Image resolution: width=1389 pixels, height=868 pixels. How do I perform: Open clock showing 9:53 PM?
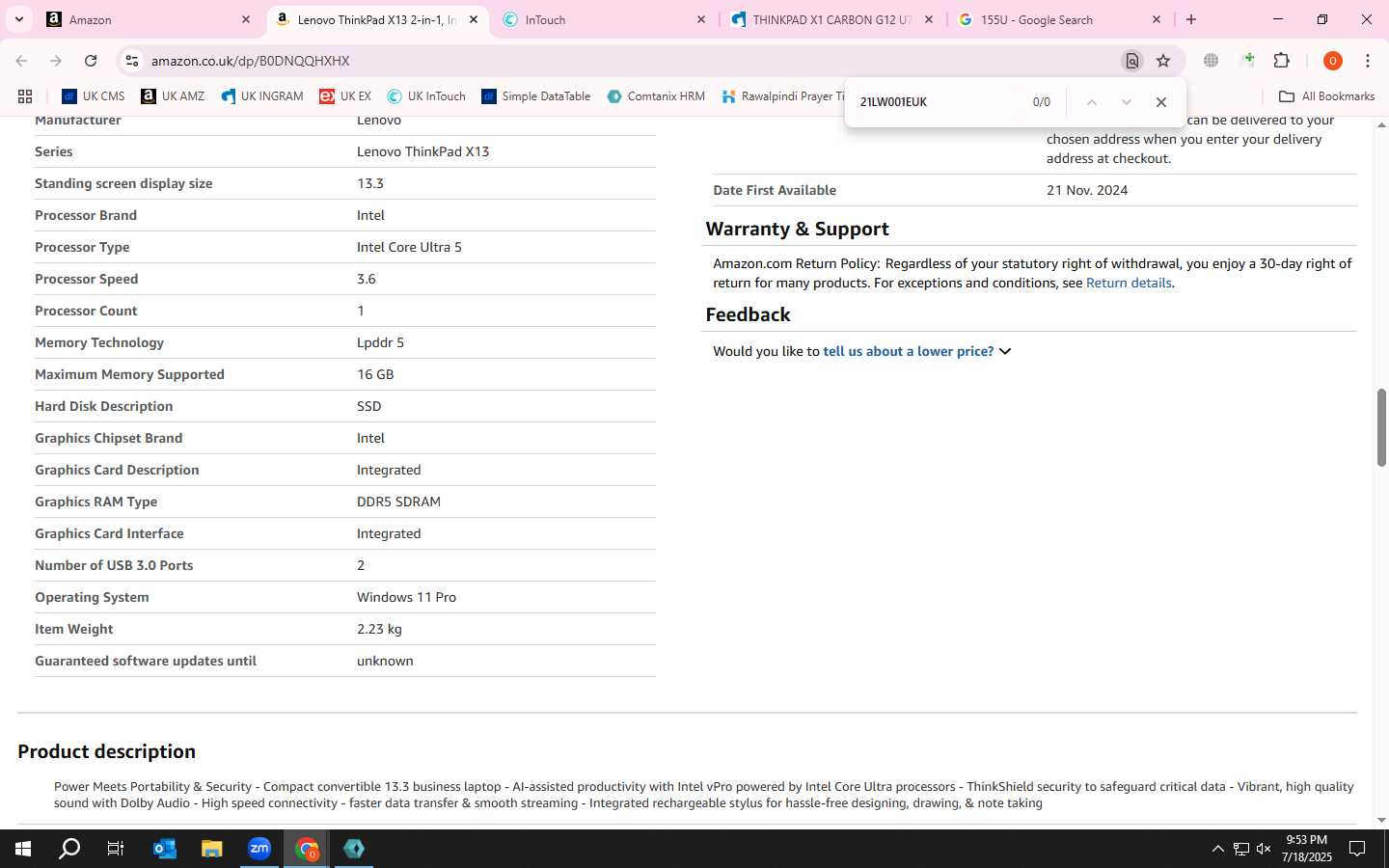(x=1307, y=849)
